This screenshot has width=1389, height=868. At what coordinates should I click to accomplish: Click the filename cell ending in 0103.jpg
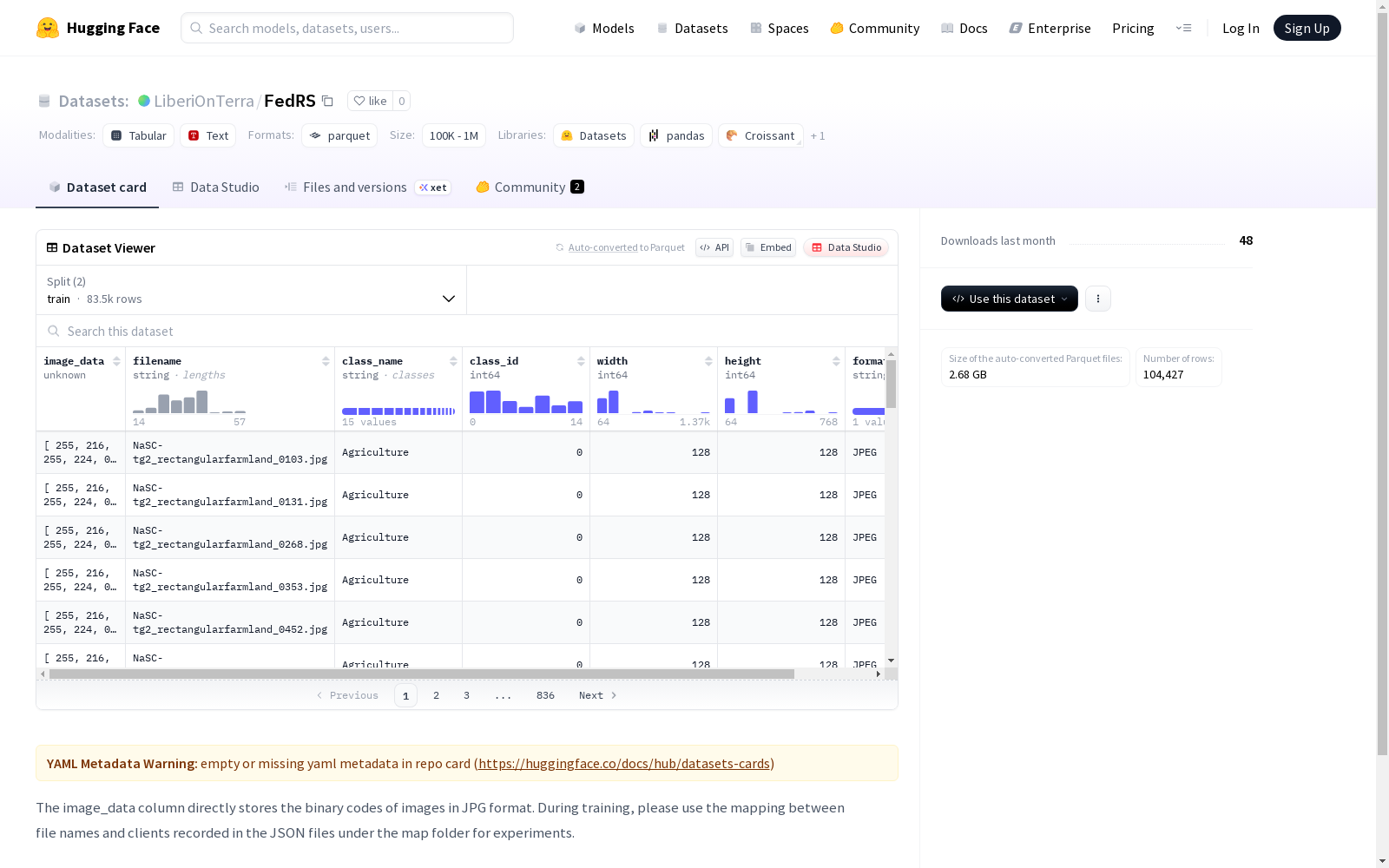point(230,452)
